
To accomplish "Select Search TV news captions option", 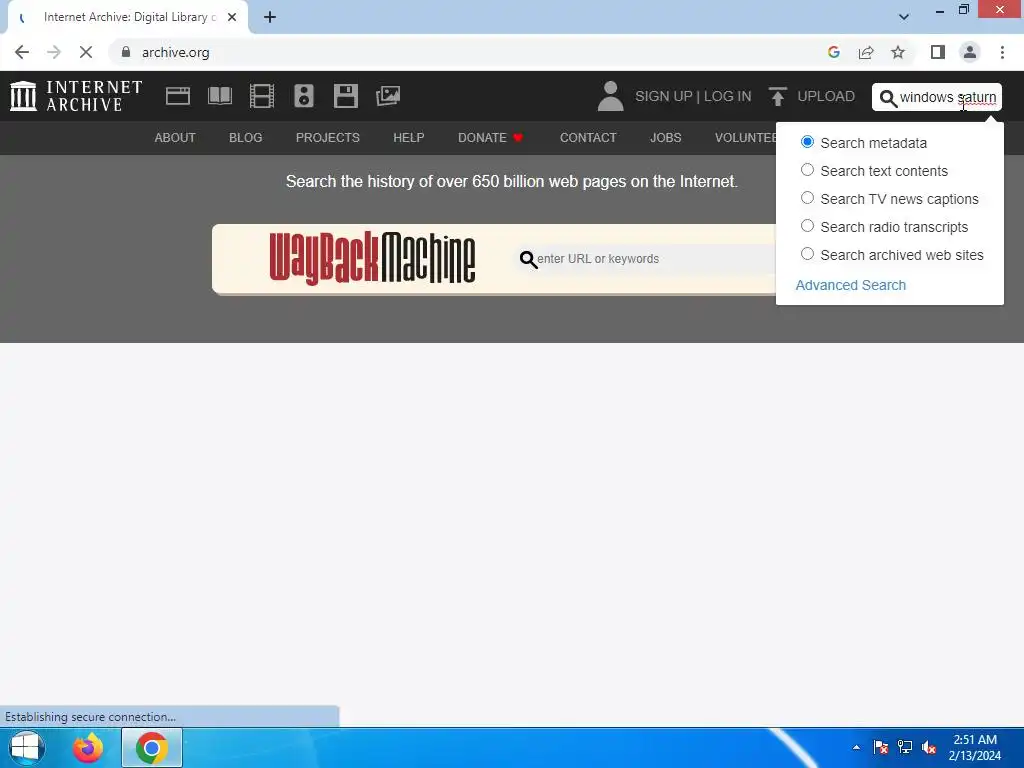I will [x=807, y=198].
